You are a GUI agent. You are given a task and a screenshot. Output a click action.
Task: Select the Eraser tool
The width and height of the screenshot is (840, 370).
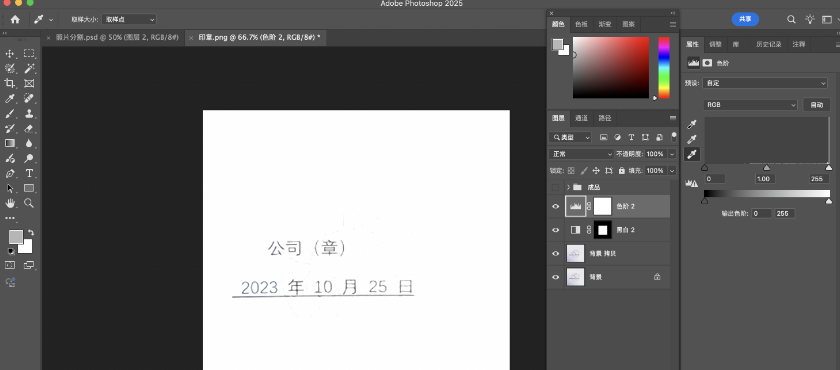click(29, 129)
